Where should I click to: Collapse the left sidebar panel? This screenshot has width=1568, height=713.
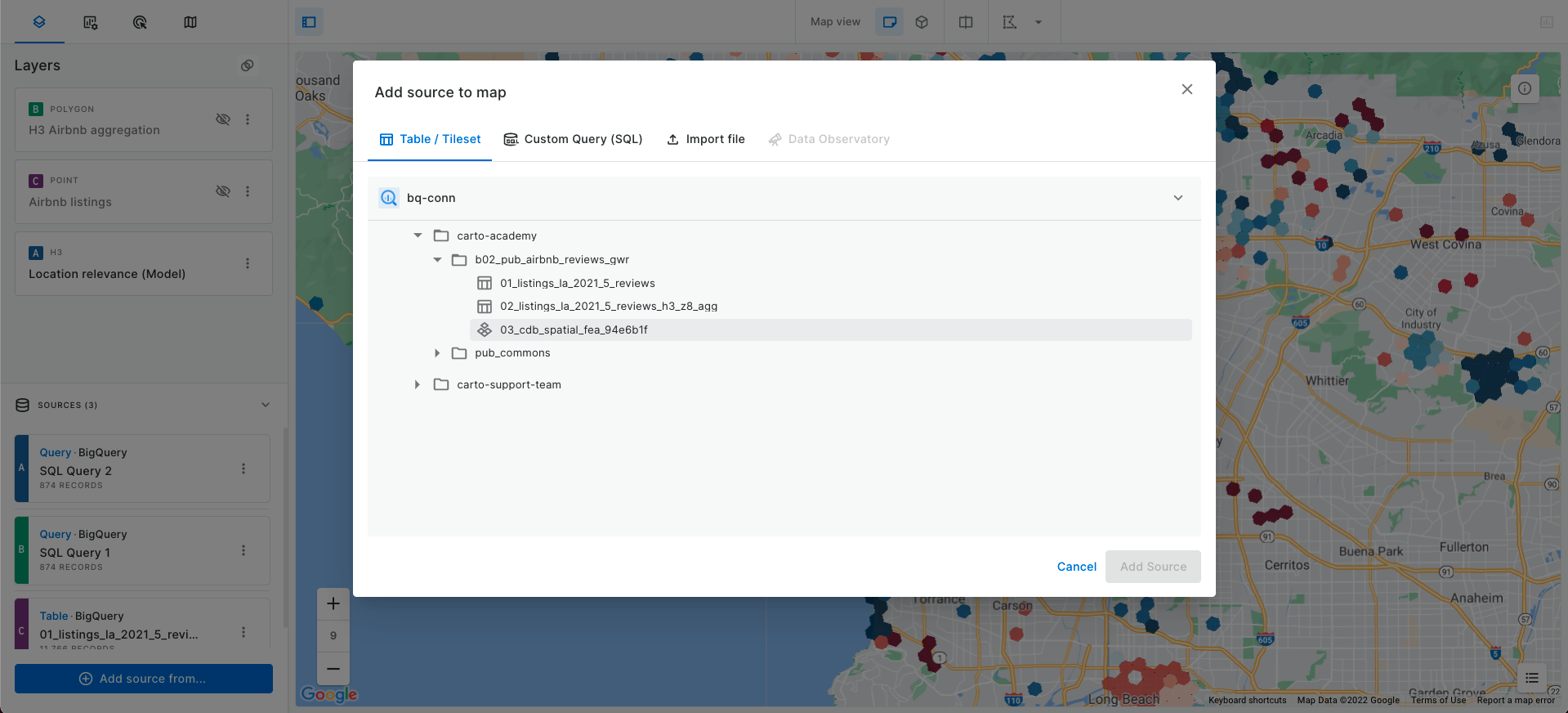coord(309,22)
